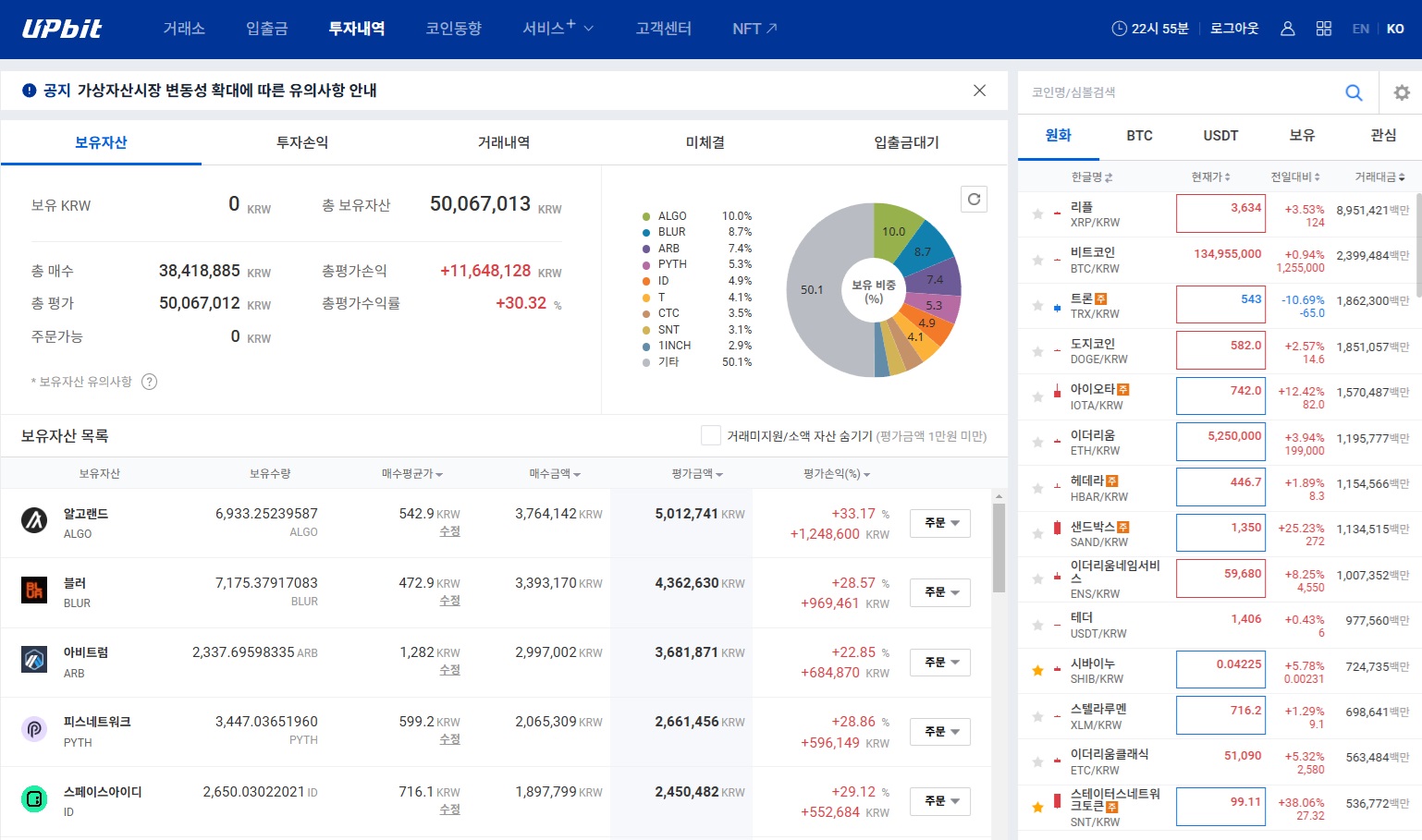Viewport: 1422px width, 840px height.
Task: Click the Pyth Network coin logo
Action: point(34,729)
